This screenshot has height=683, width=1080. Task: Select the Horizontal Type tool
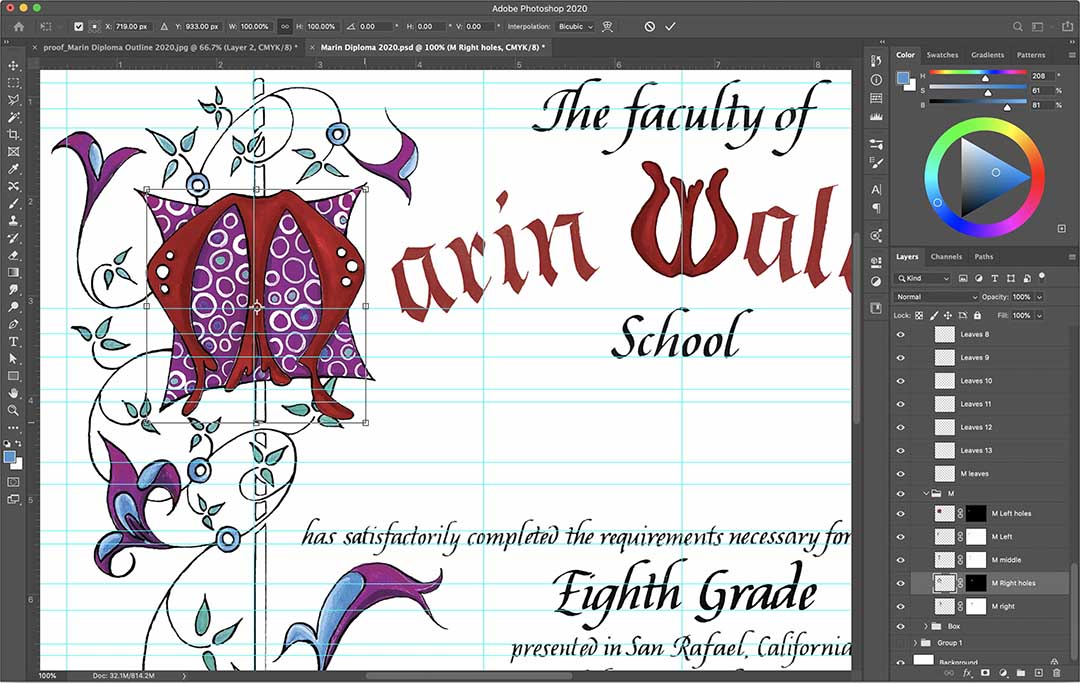coord(13,342)
